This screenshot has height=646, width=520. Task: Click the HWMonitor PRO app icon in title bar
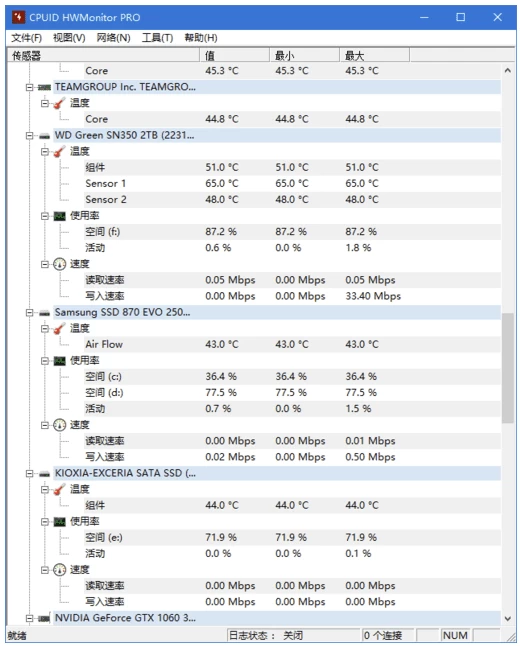pyautogui.click(x=18, y=17)
